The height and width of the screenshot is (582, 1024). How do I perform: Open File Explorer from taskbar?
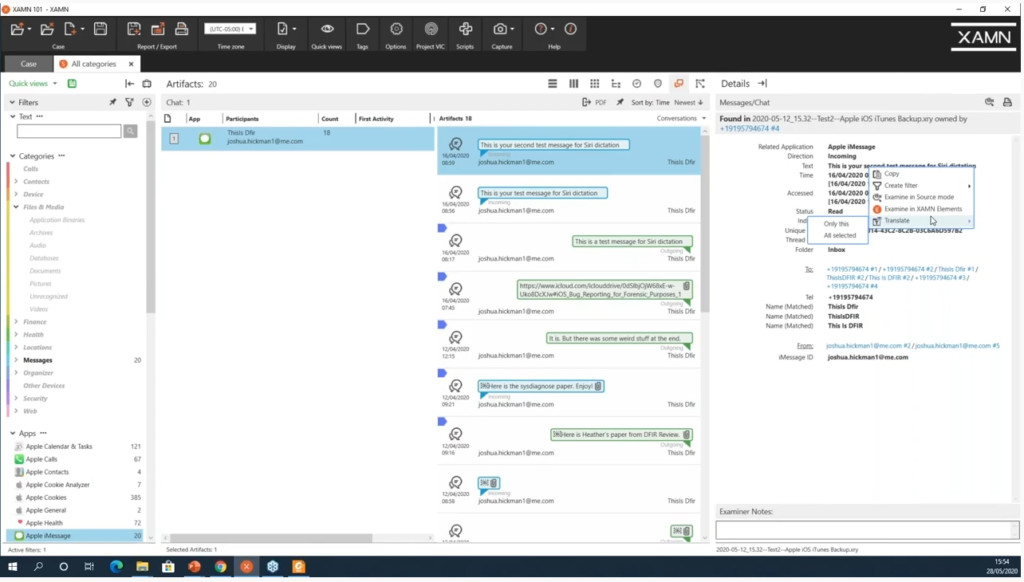coord(142,567)
